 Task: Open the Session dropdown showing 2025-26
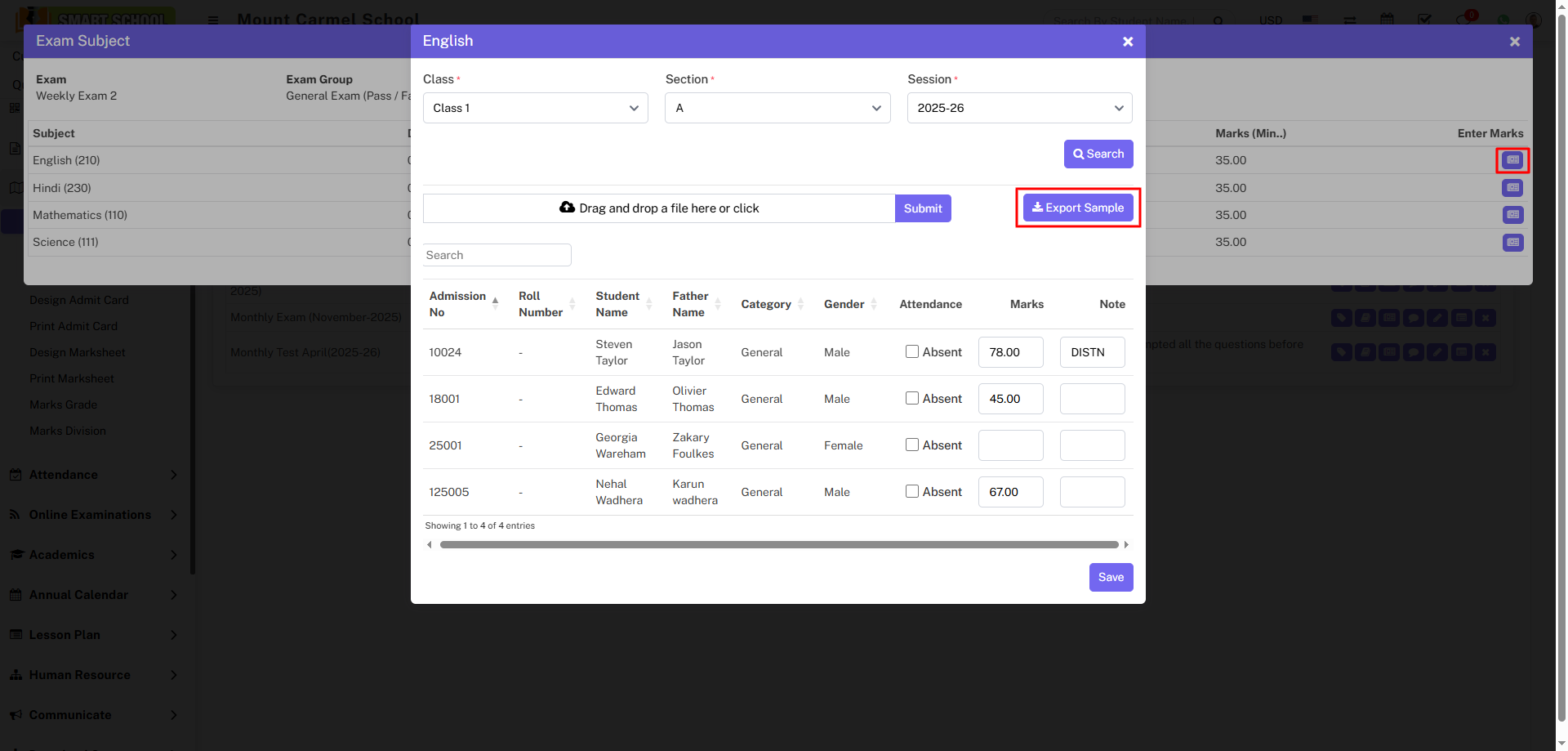[1019, 108]
